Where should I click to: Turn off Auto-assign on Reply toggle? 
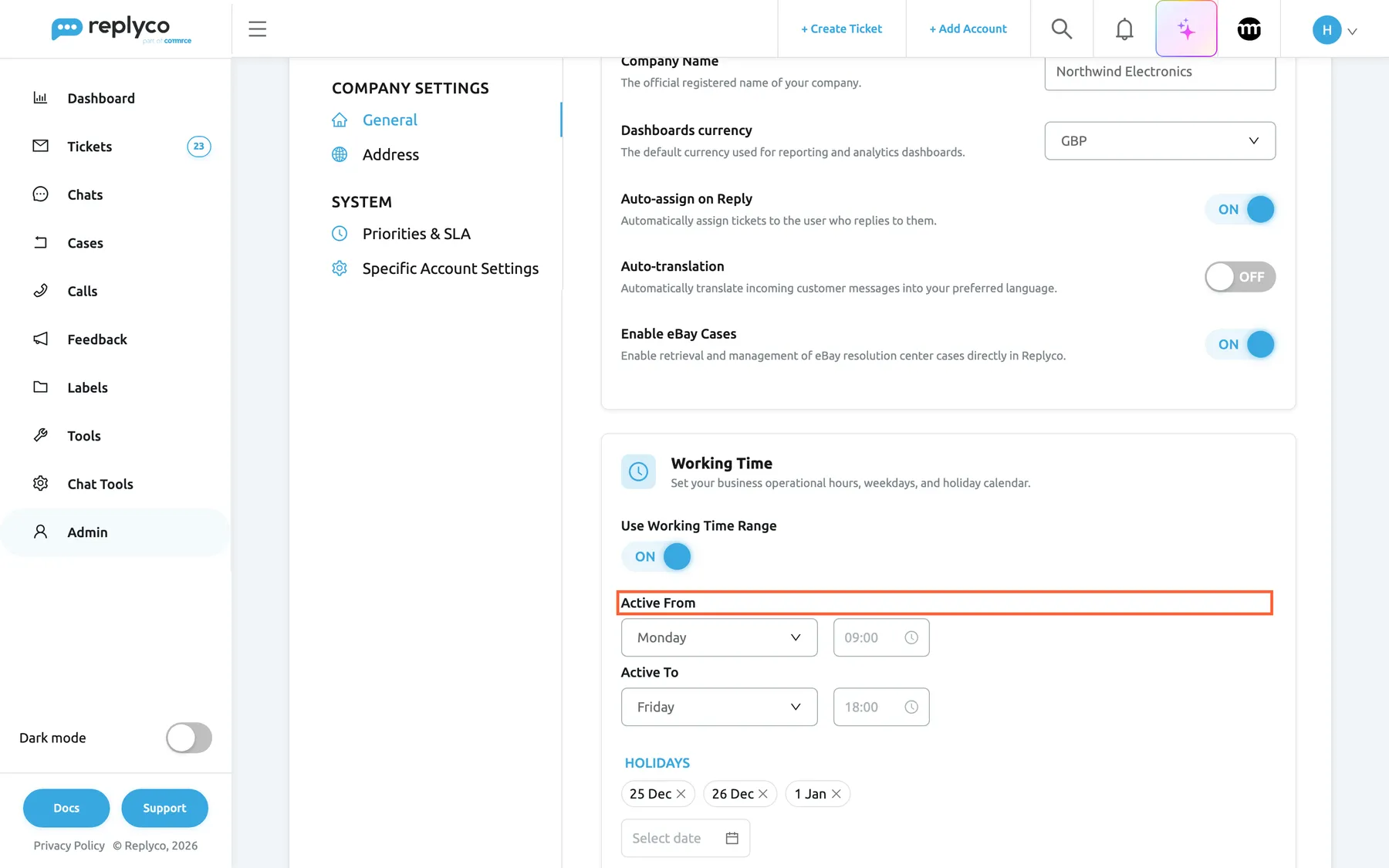click(1240, 209)
